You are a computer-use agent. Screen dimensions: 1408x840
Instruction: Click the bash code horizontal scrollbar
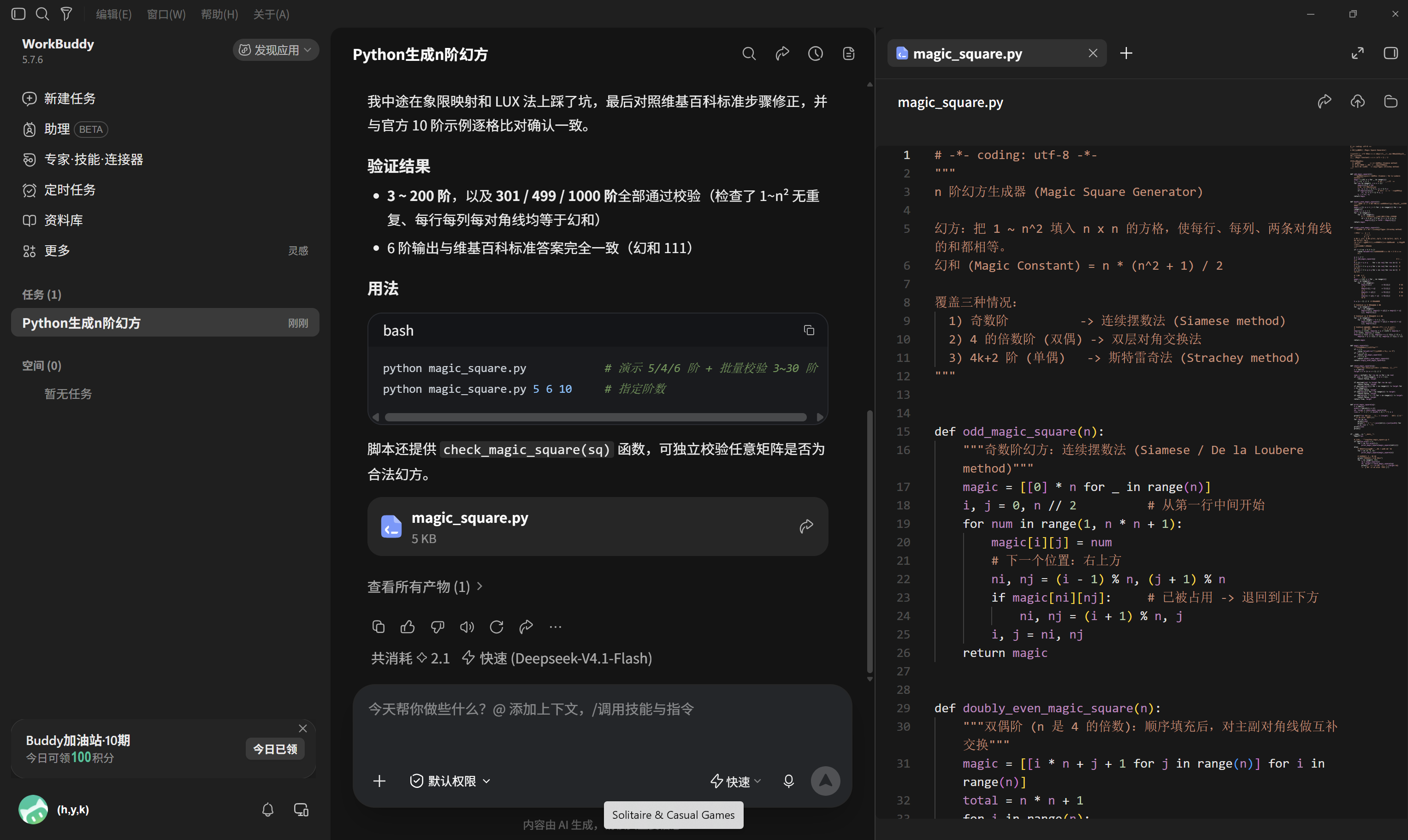596,417
